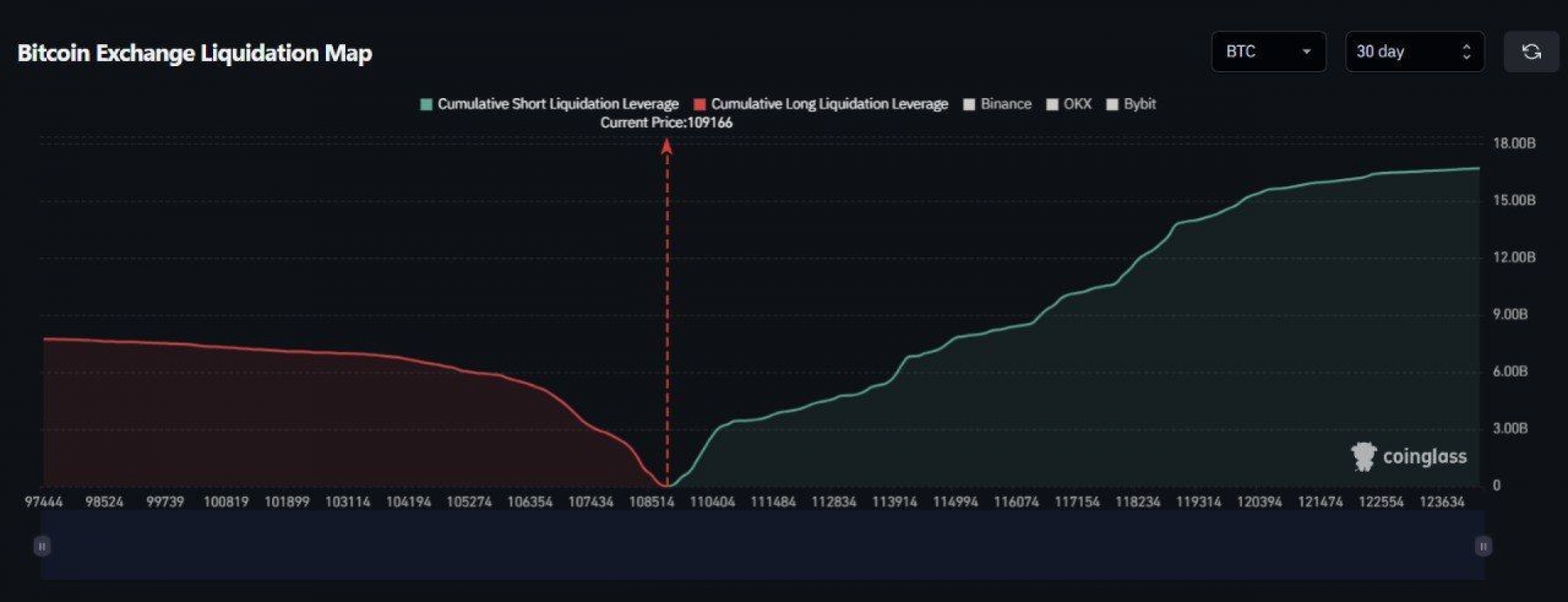Click the stepper arrows on 30 day
Screen dimensions: 1568x602
pos(1467,52)
